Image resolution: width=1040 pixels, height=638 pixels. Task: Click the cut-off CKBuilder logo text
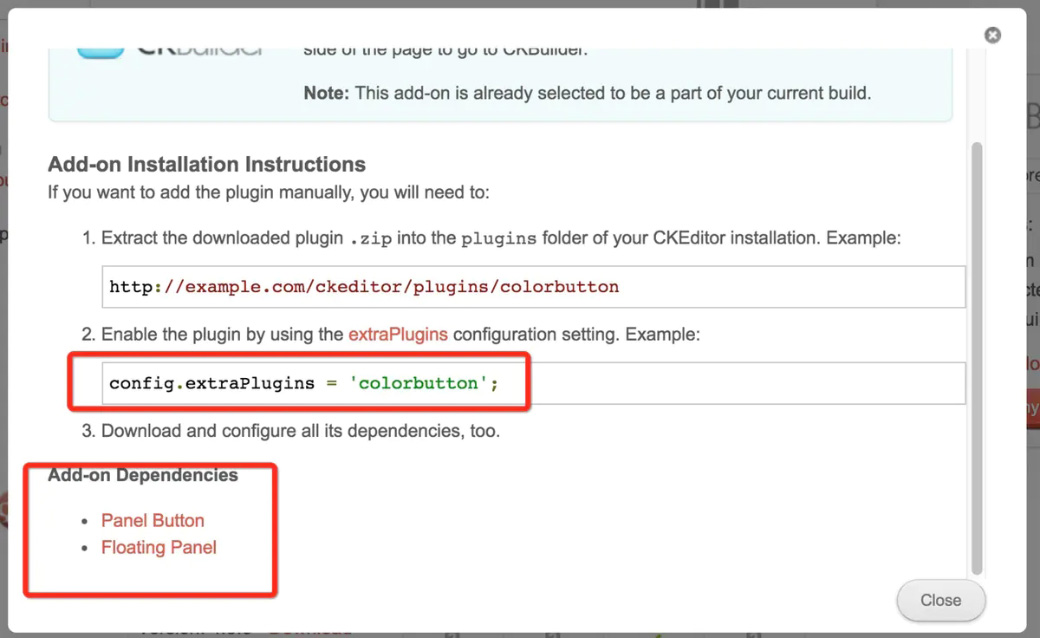[x=200, y=49]
